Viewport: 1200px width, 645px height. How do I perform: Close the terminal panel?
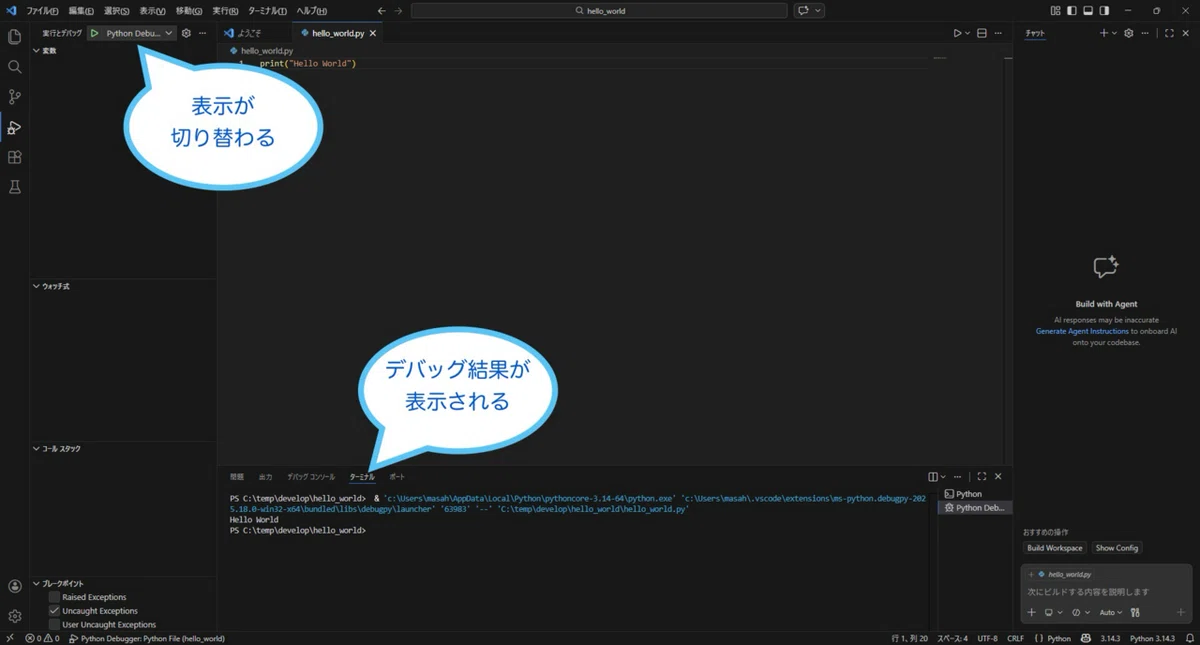click(998, 477)
